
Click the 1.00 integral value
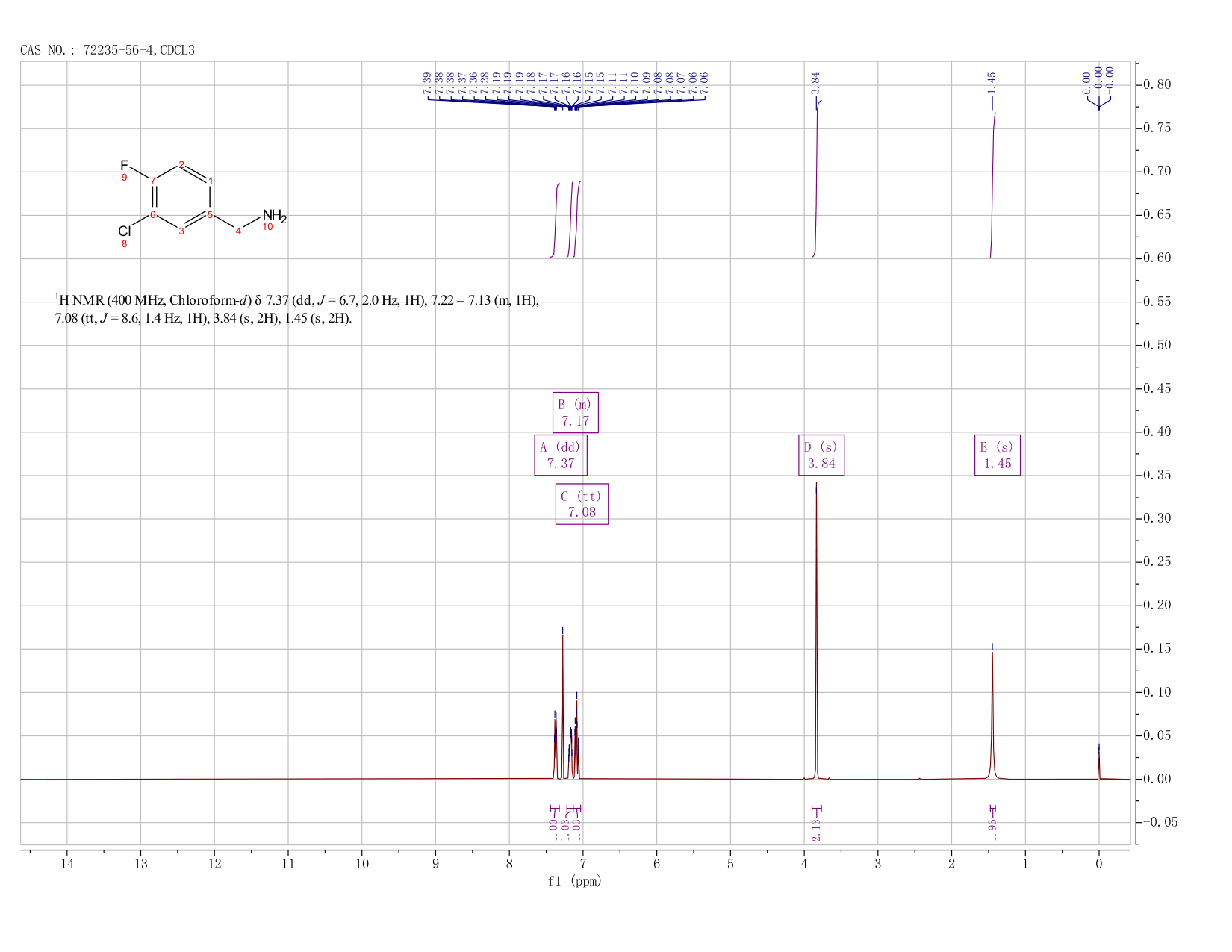coord(553,830)
